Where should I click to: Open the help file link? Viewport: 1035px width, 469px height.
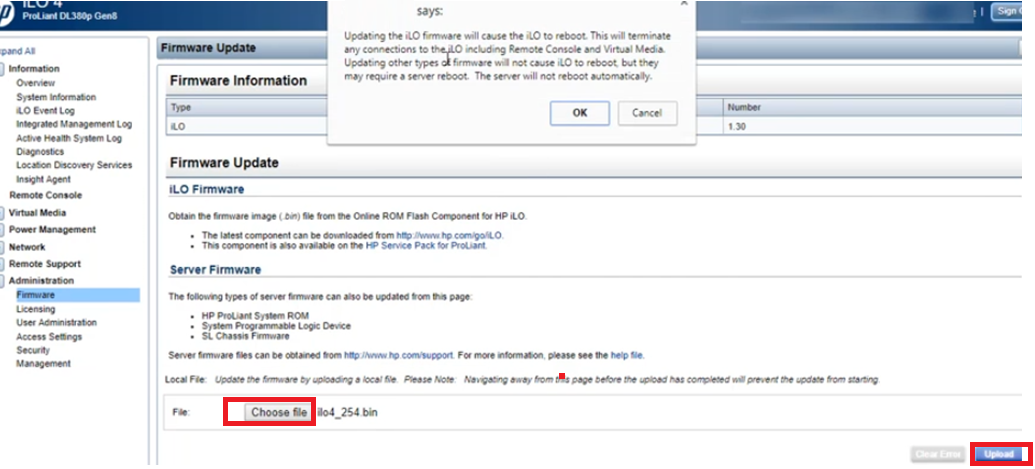(x=626, y=355)
